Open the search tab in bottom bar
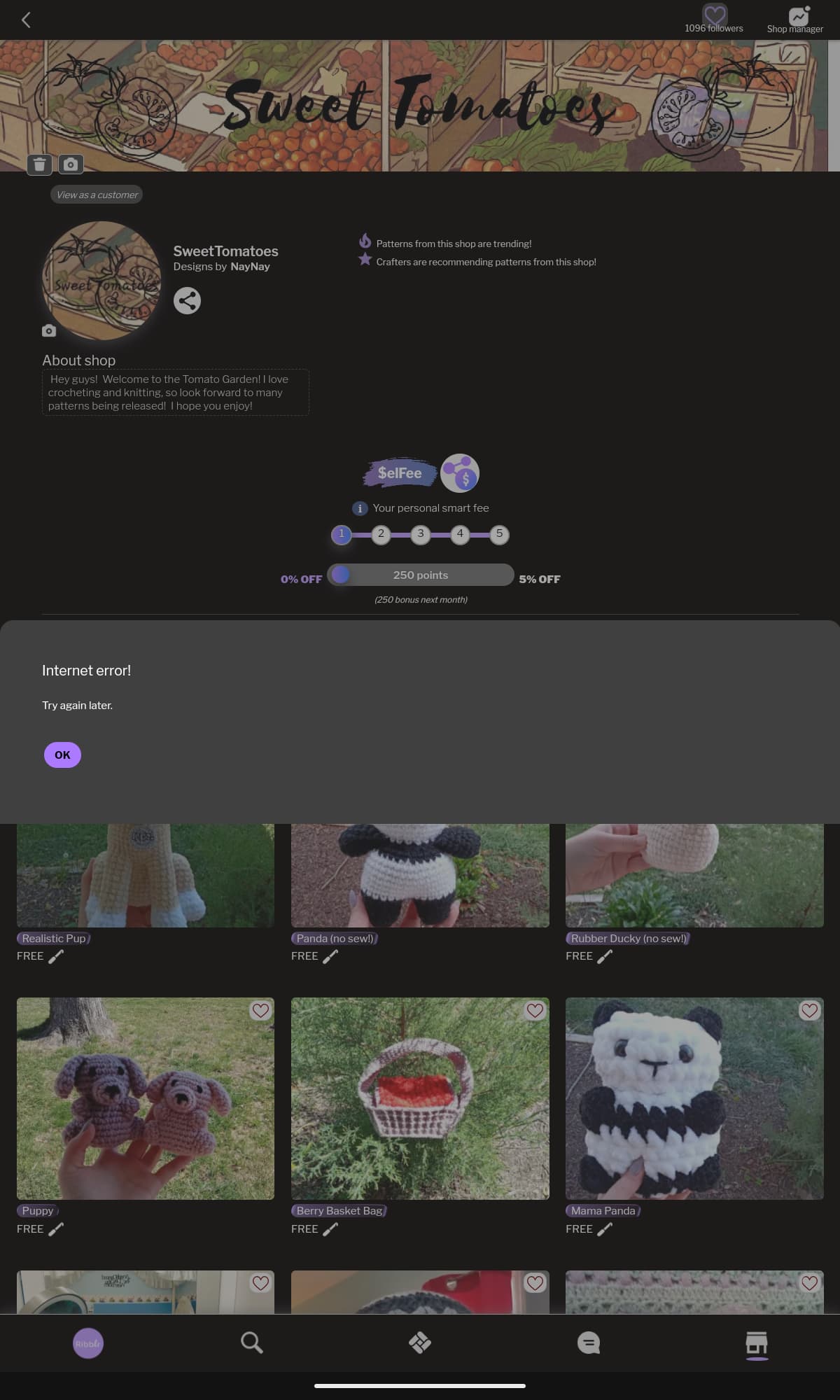This screenshot has width=840, height=1400. coord(251,1343)
